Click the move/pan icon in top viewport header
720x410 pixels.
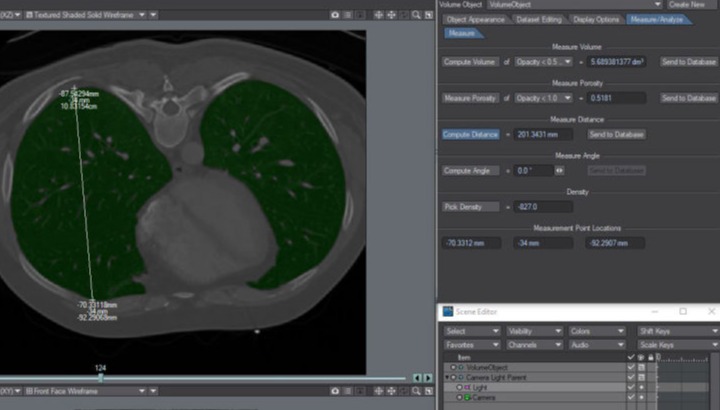tap(379, 15)
